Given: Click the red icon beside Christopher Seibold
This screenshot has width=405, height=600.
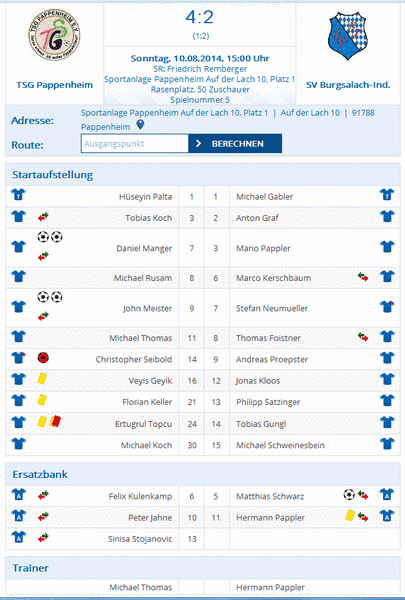Looking at the screenshot, I should [43, 358].
